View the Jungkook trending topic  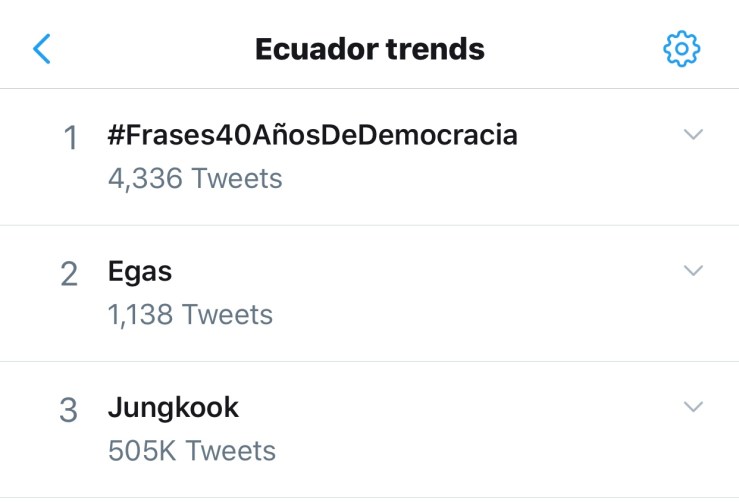(x=173, y=407)
